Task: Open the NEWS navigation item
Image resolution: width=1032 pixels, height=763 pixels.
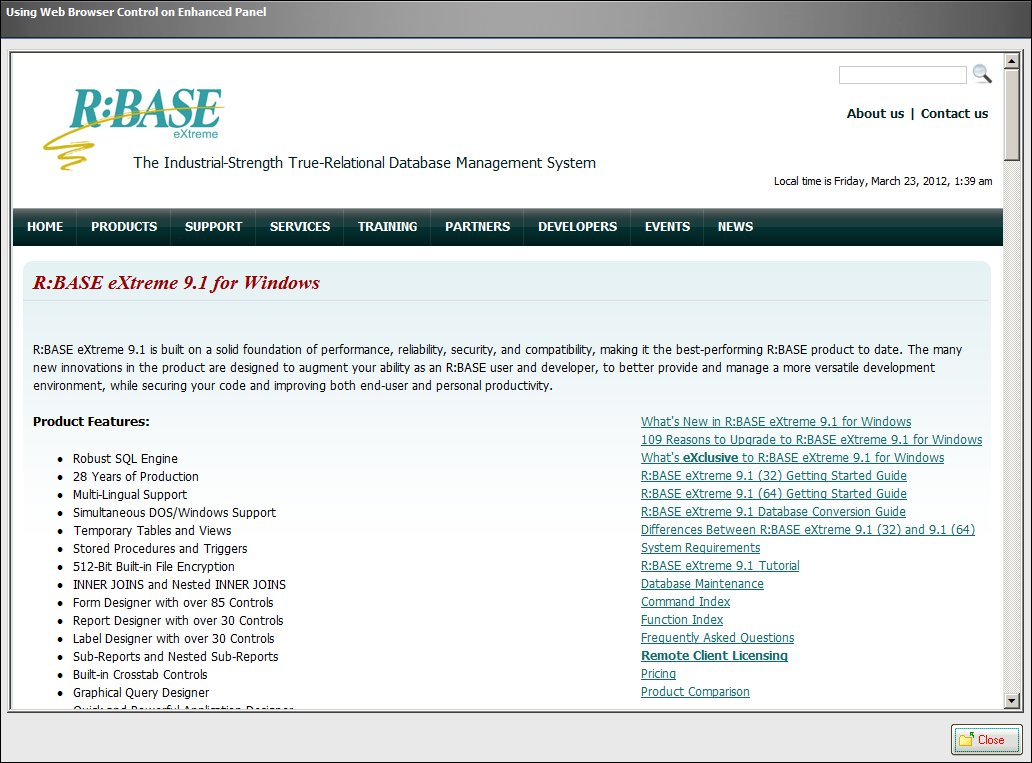Action: click(x=735, y=227)
